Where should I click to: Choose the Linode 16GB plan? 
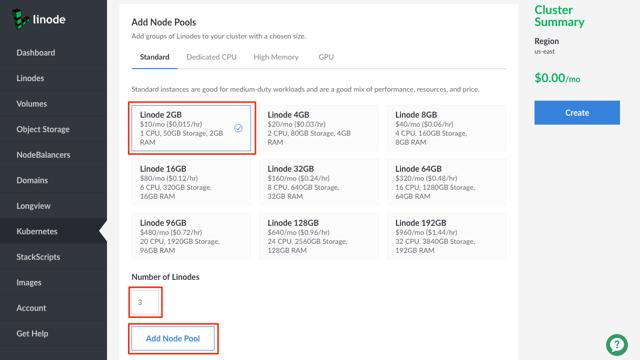[191, 182]
